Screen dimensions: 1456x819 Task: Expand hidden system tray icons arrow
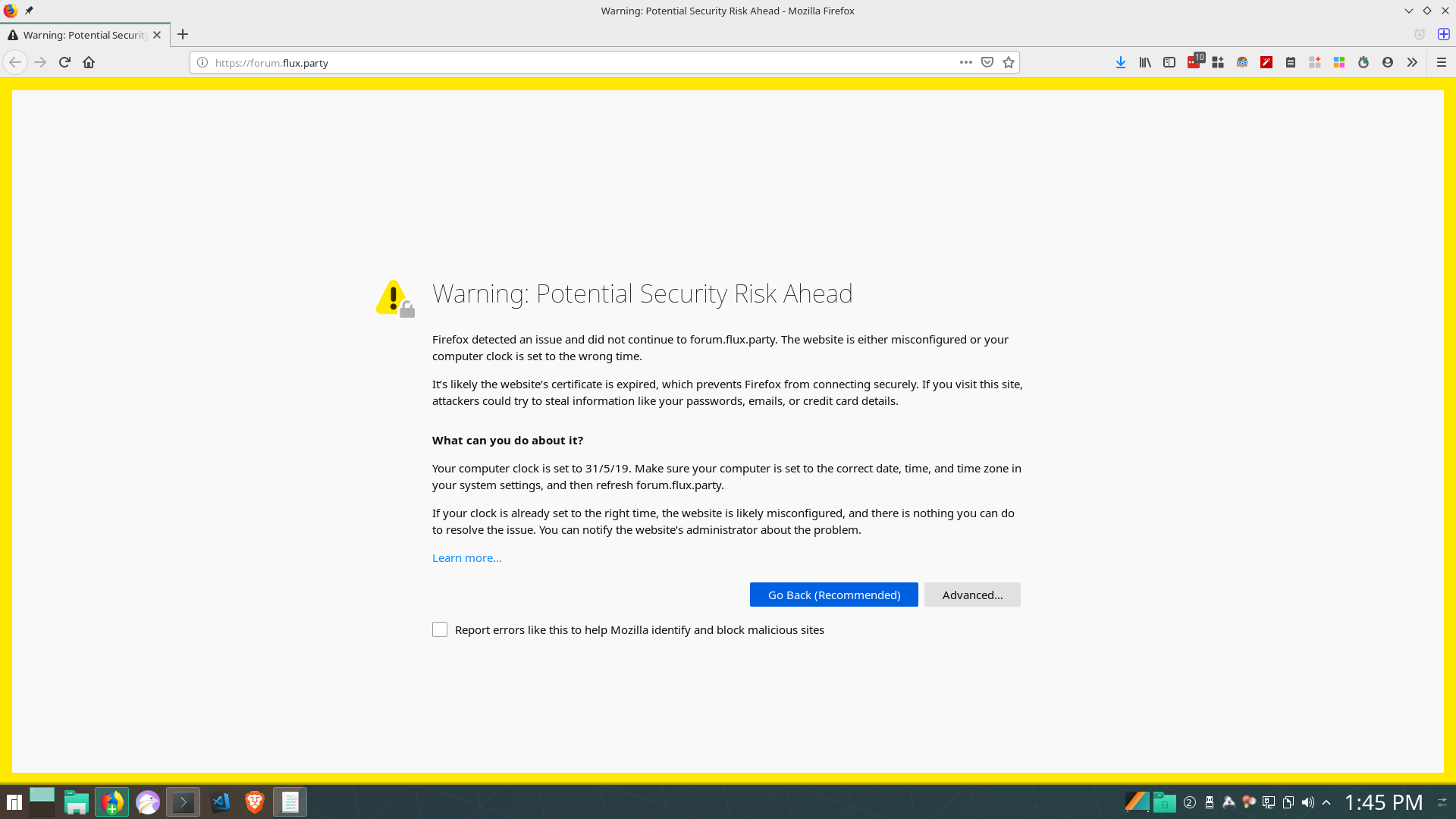click(1326, 802)
